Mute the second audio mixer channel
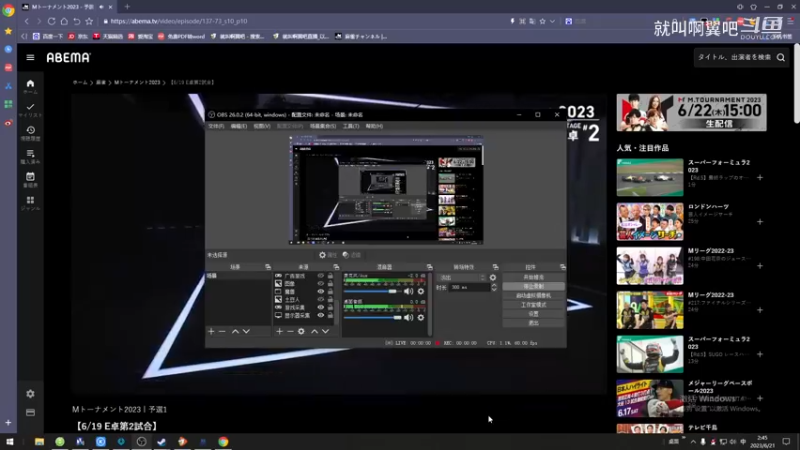The image size is (800, 450). pos(408,317)
